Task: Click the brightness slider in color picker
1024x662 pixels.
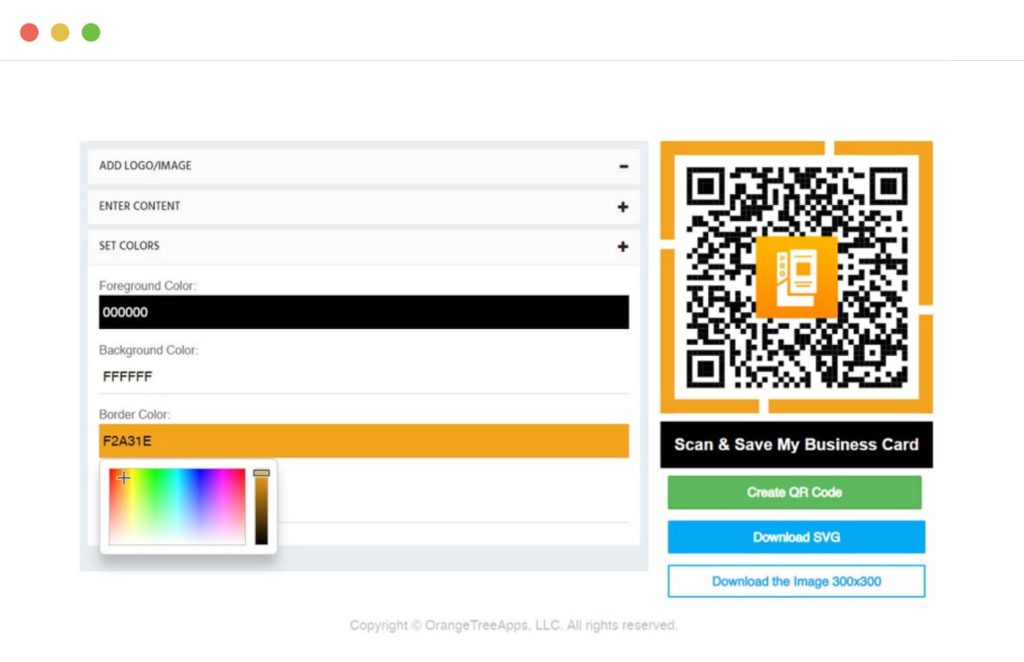Action: pos(261,507)
